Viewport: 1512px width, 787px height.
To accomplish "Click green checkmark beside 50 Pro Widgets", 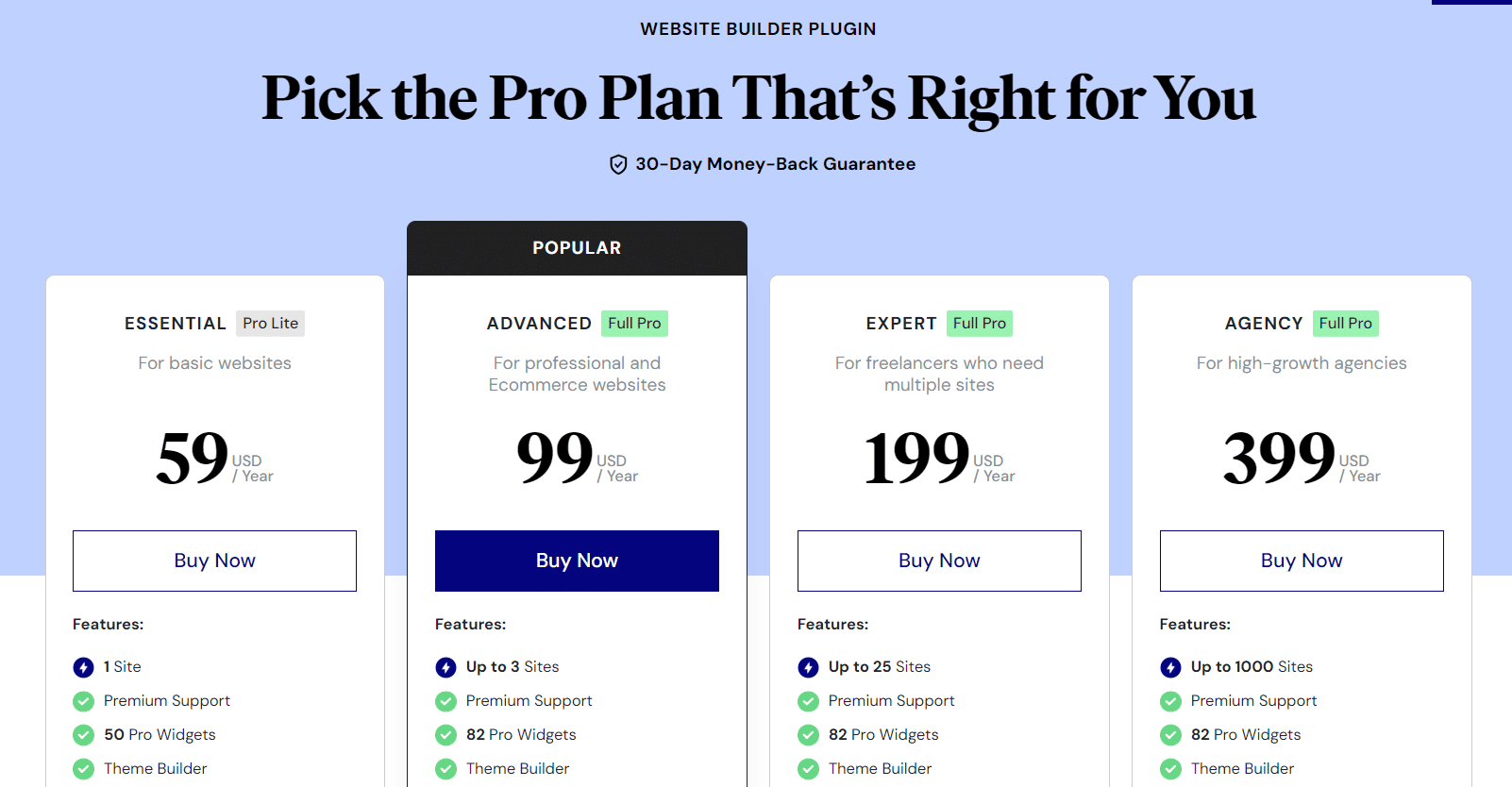I will (x=84, y=735).
